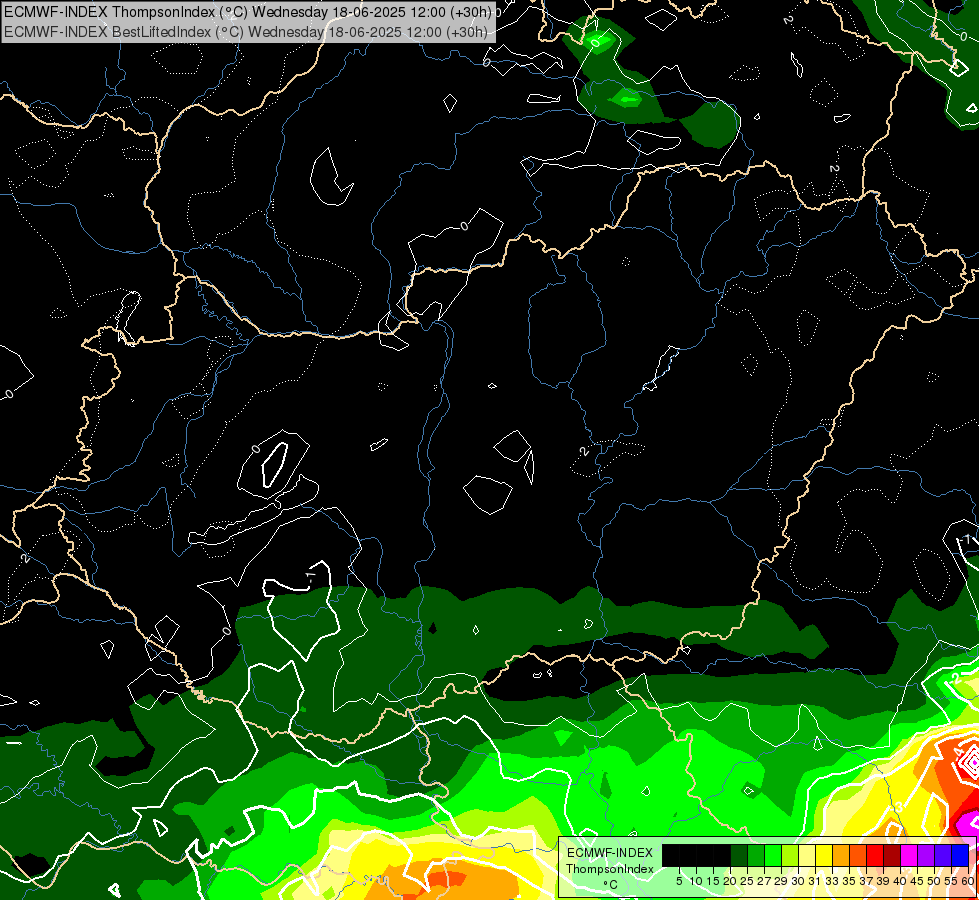Click the indigo 50–55 legend swatch

coord(943,856)
